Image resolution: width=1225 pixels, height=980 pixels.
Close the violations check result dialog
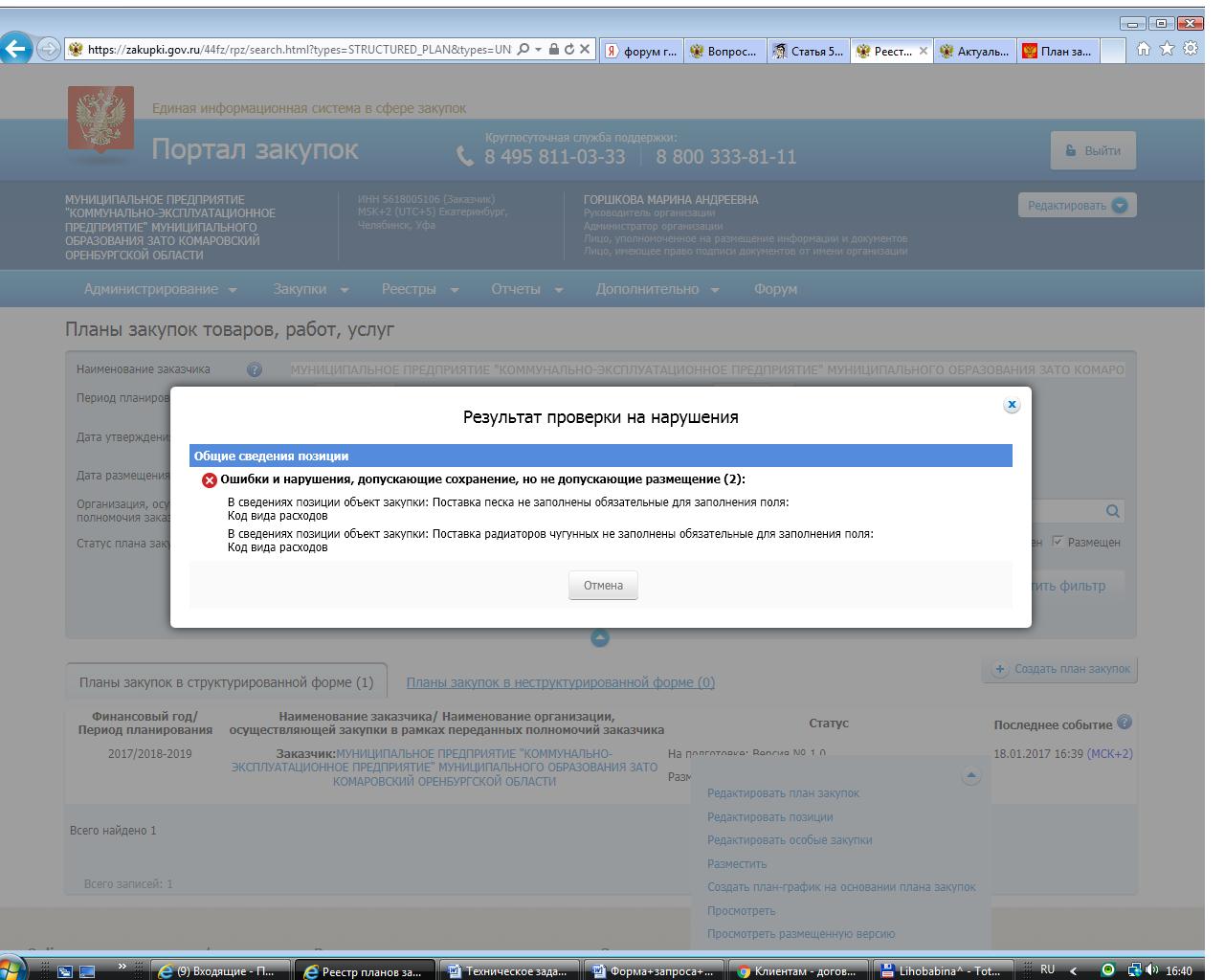click(1011, 405)
